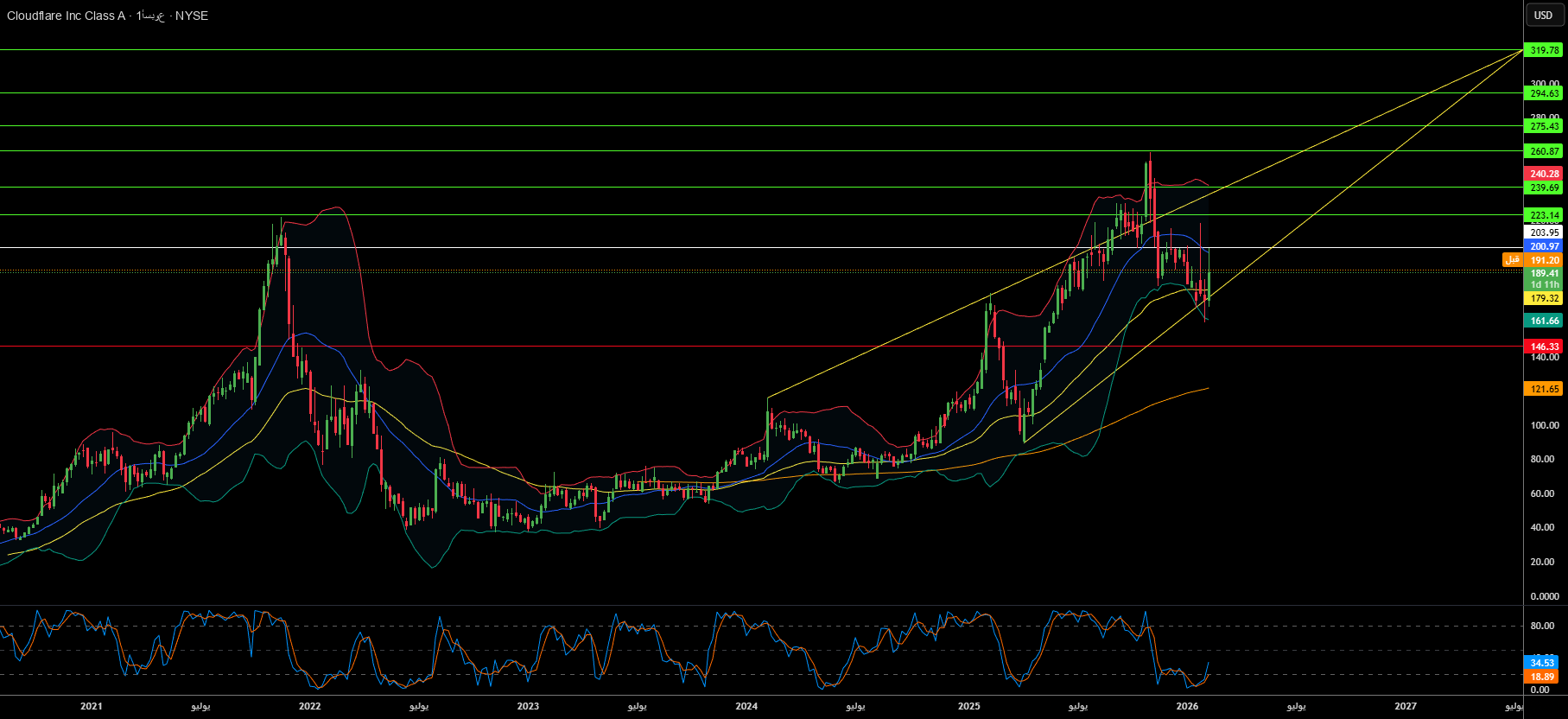Click the red 240.28 Bollinger band label

click(1544, 174)
